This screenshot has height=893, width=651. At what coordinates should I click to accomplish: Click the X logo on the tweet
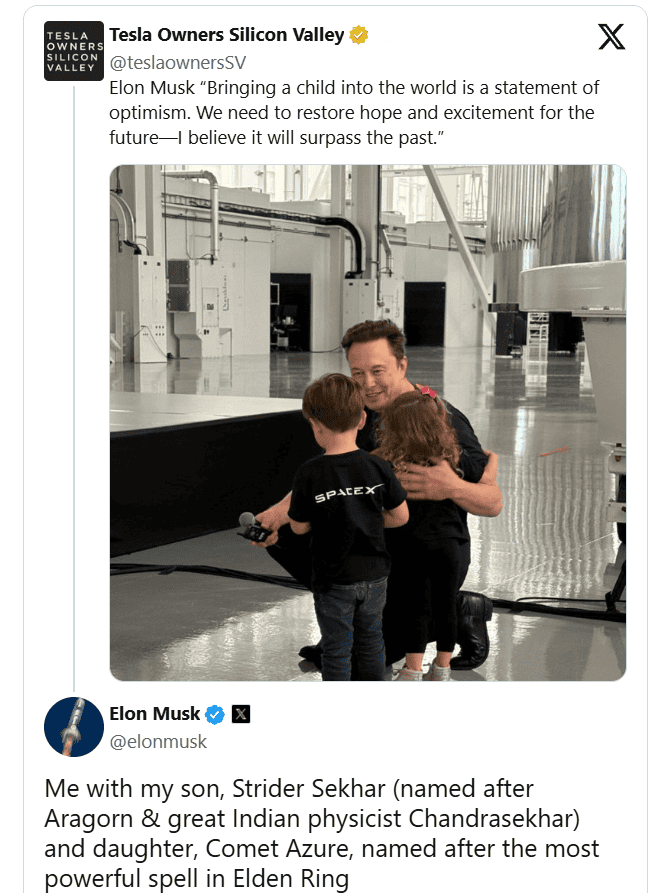611,38
